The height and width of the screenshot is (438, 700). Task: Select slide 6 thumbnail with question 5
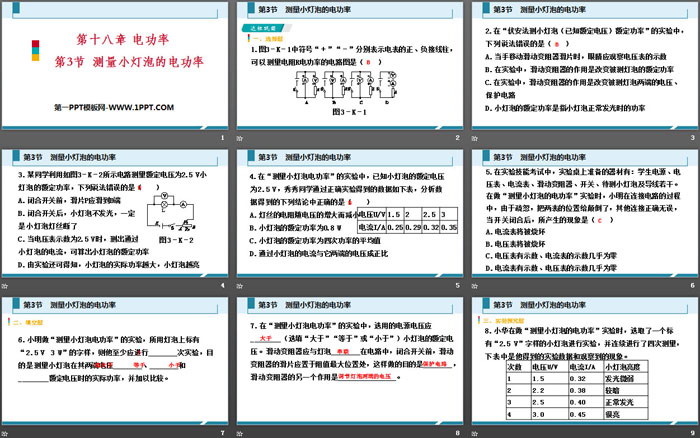[585, 213]
